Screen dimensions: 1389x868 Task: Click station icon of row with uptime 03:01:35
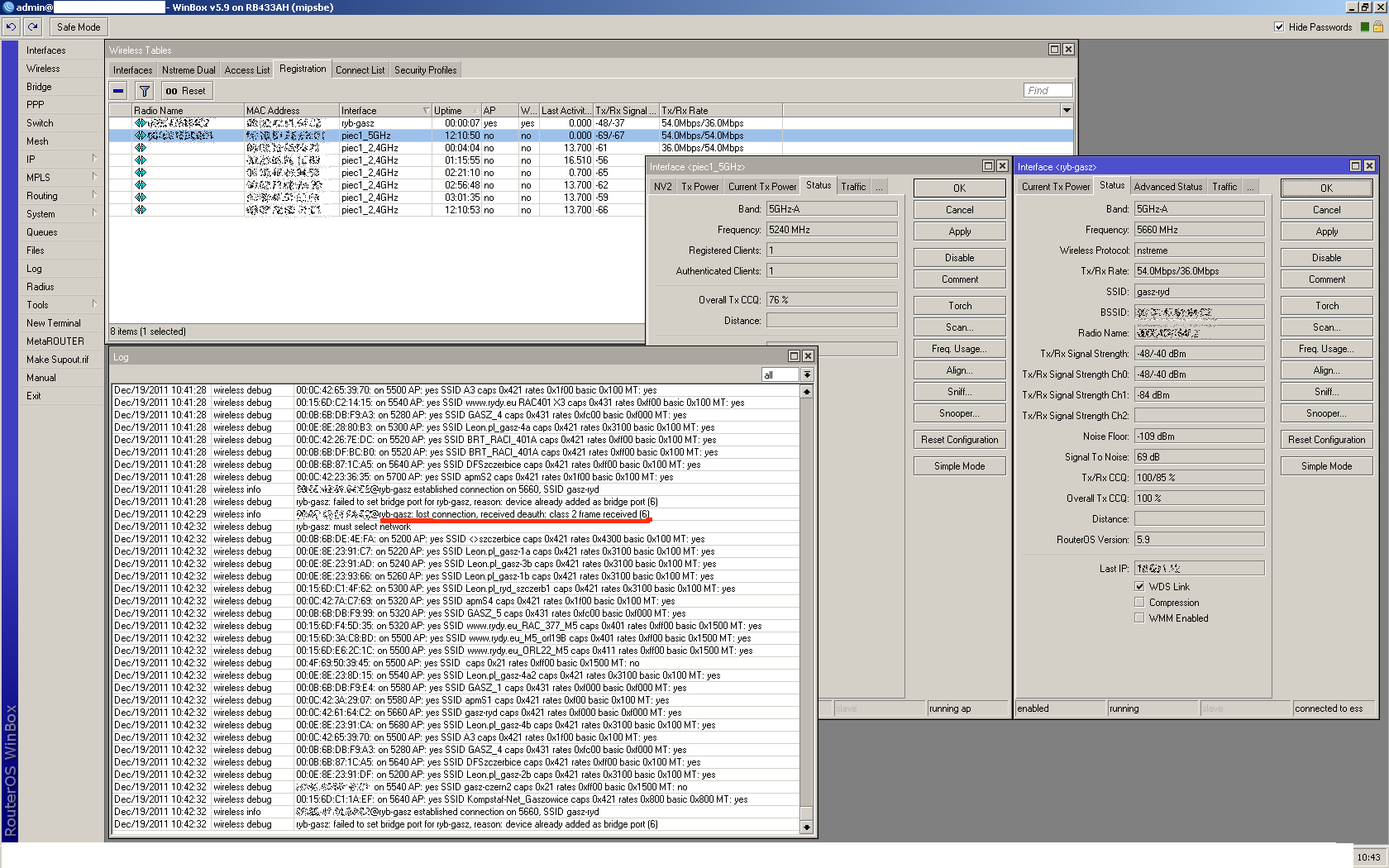point(141,198)
